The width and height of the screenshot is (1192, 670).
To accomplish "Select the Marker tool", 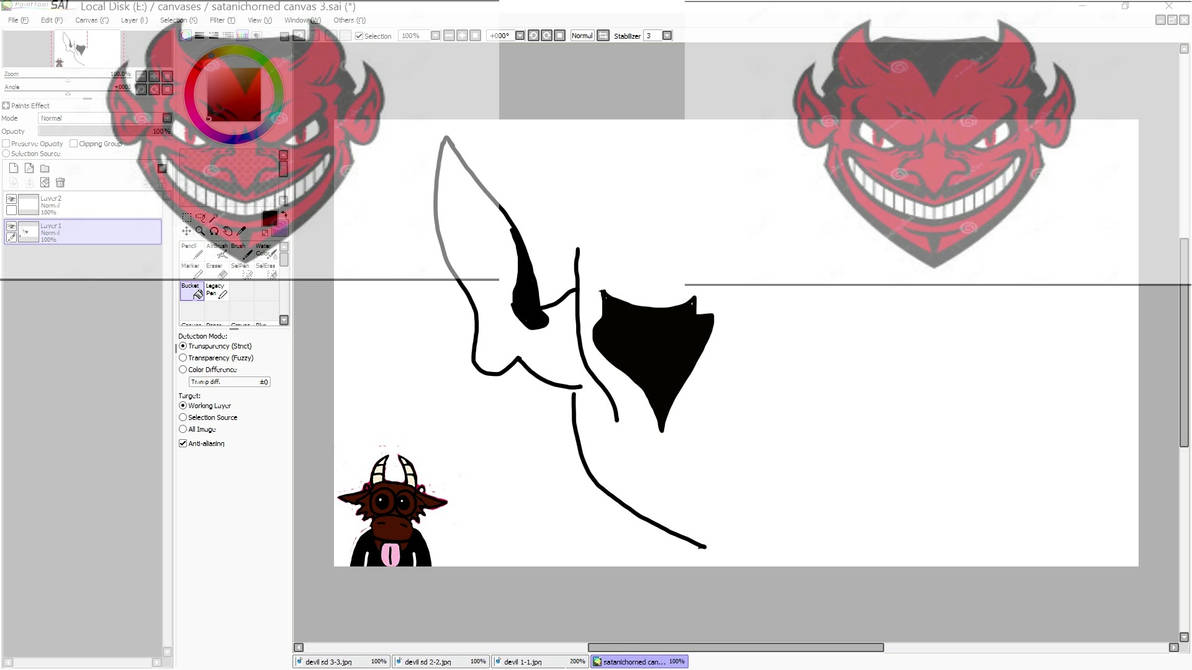I will tap(192, 271).
